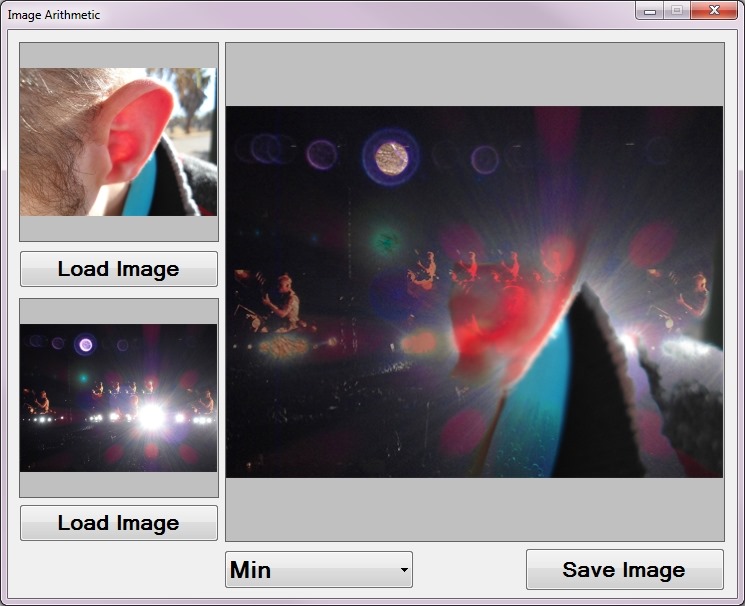
Task: Click the gray band above the result image
Action: point(474,74)
